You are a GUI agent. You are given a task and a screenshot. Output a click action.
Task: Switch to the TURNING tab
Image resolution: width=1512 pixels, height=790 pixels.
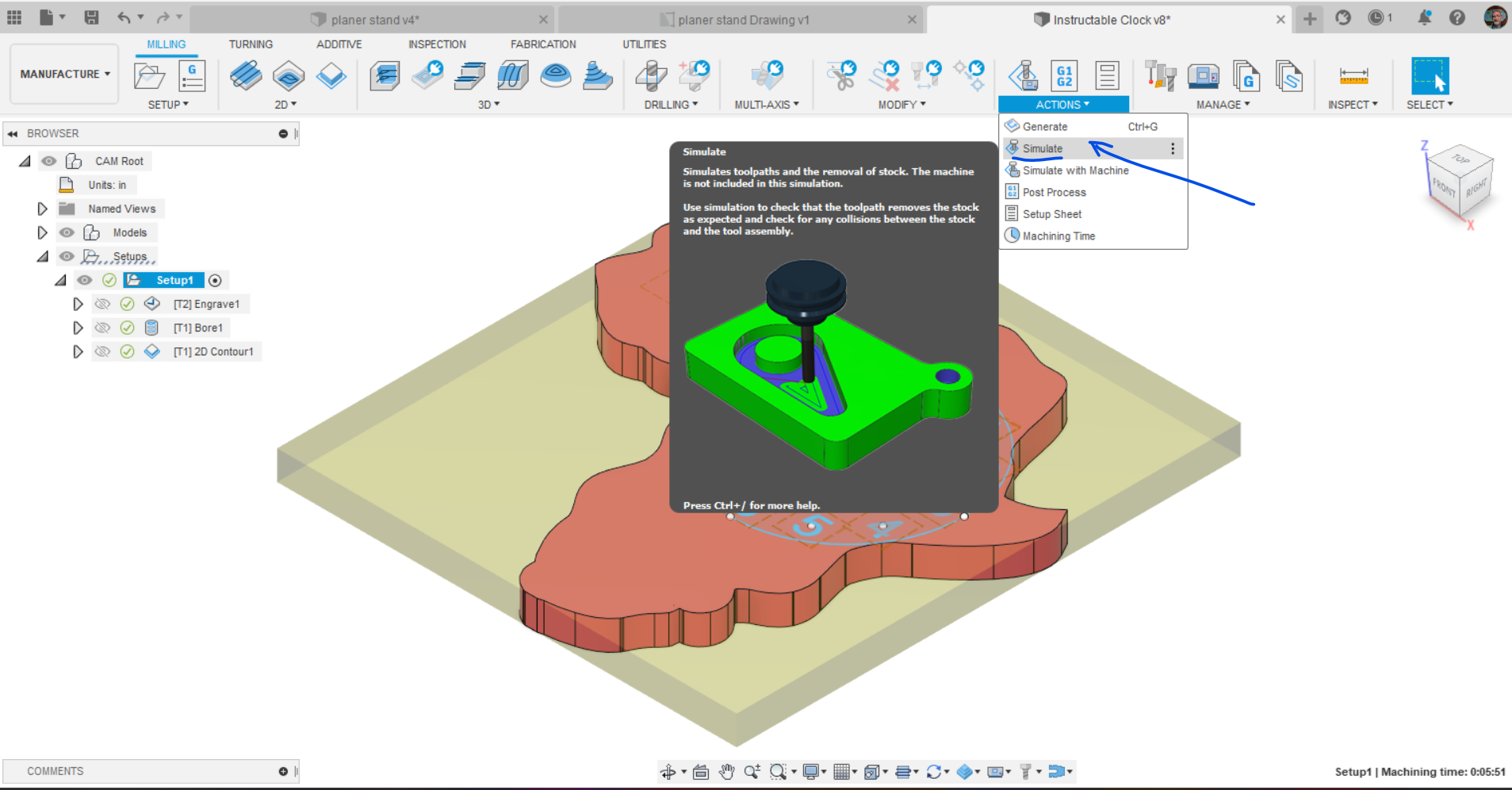point(251,44)
